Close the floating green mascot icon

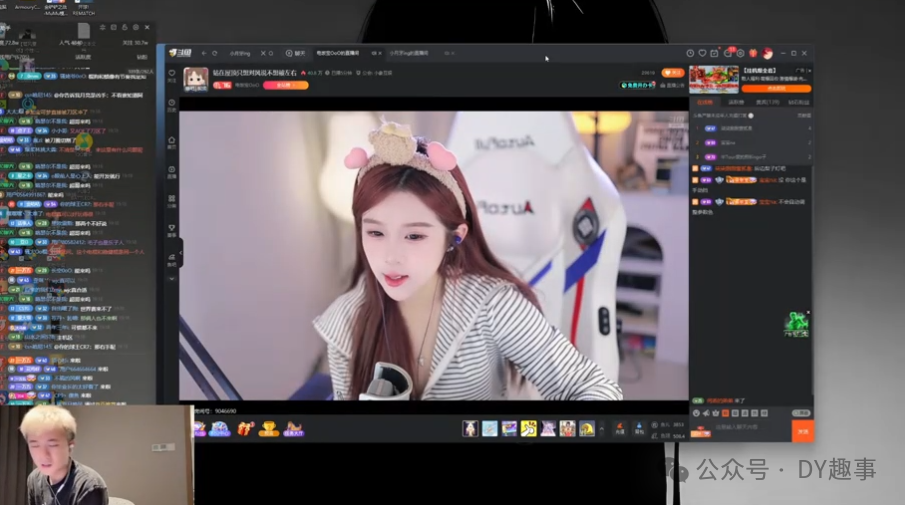pyautogui.click(x=808, y=313)
